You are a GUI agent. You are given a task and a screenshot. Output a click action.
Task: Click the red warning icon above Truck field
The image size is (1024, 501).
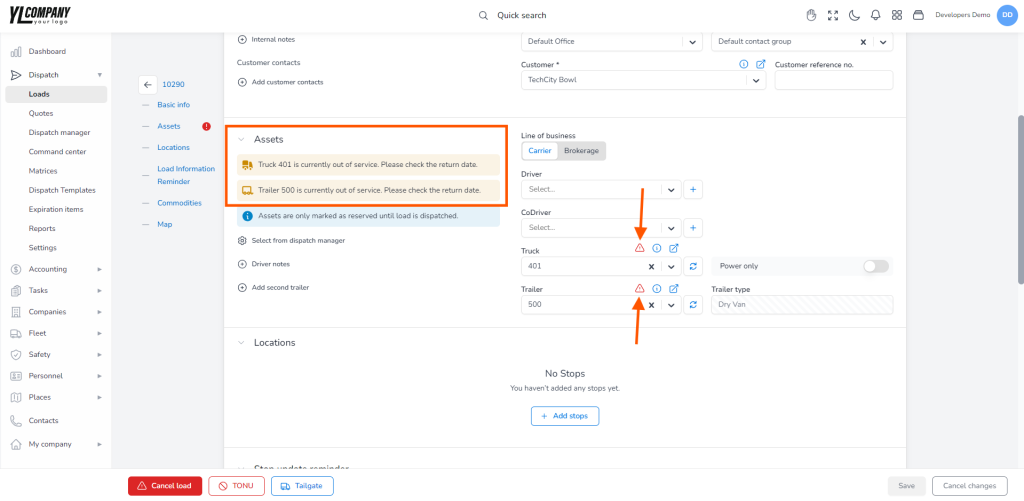(639, 248)
